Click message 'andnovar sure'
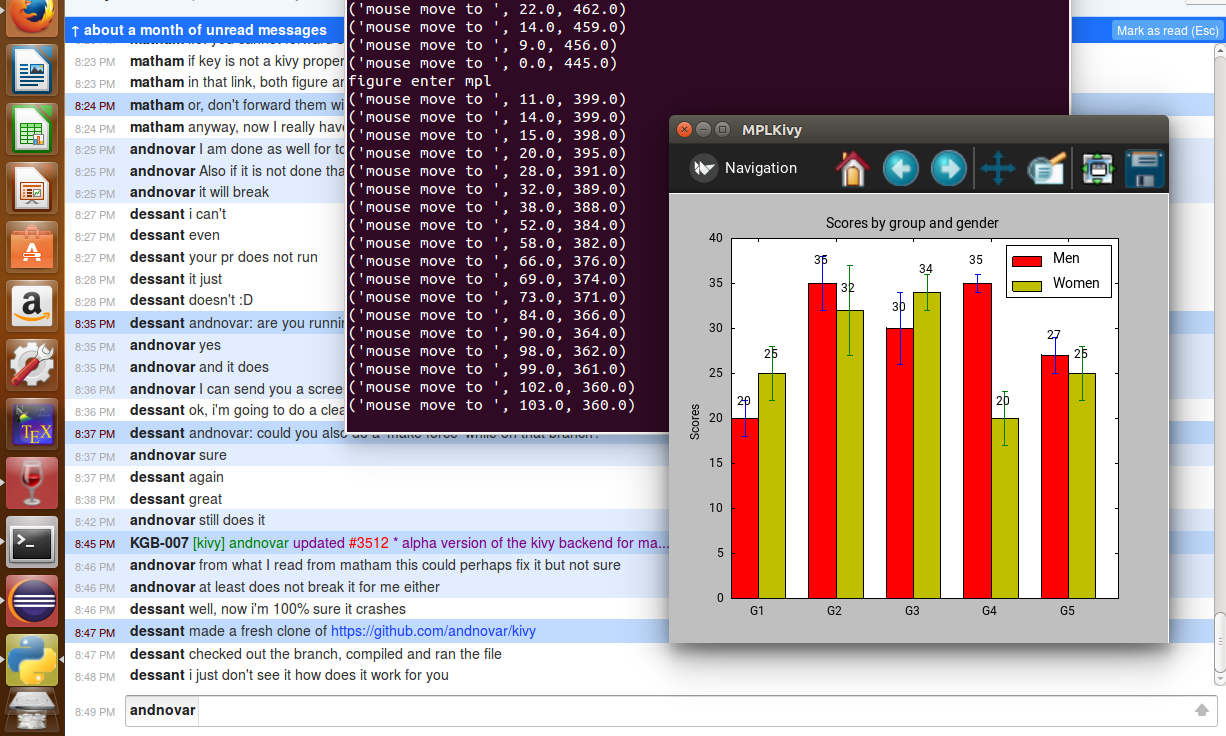 click(178, 455)
